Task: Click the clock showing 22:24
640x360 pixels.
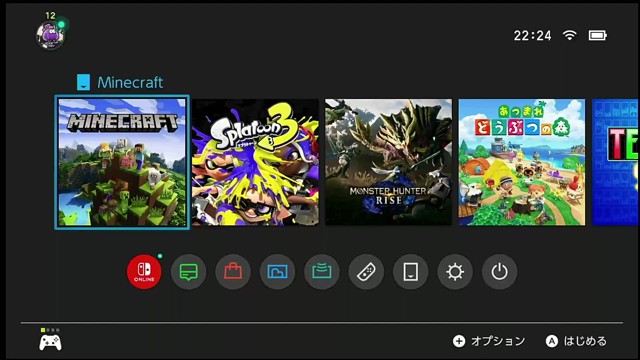Action: [532, 36]
